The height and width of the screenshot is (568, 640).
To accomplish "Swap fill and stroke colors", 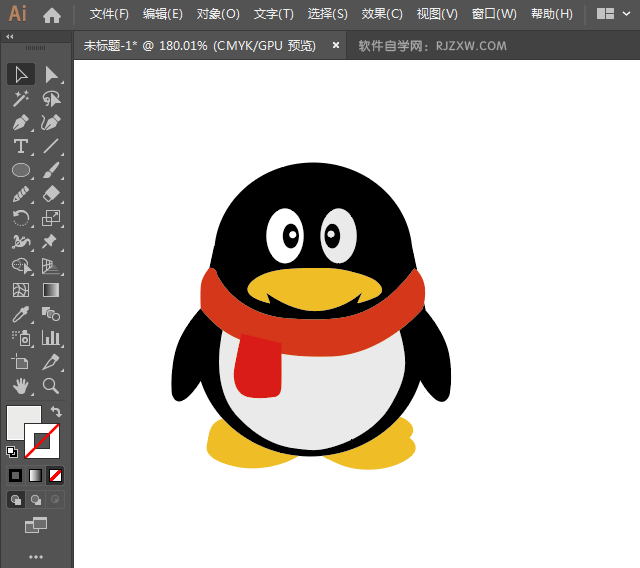I will click(57, 412).
